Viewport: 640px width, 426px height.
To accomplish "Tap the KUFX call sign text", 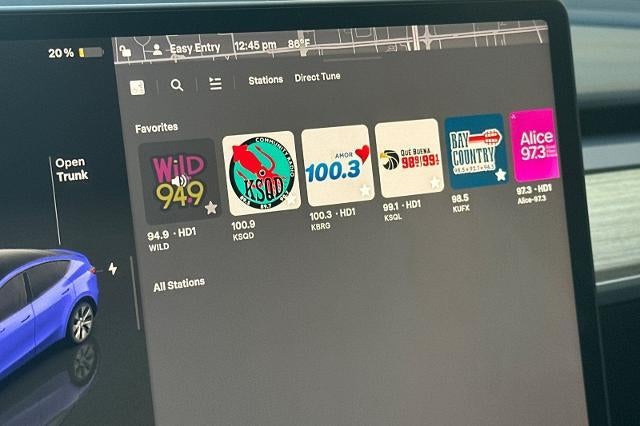I will pos(461,209).
